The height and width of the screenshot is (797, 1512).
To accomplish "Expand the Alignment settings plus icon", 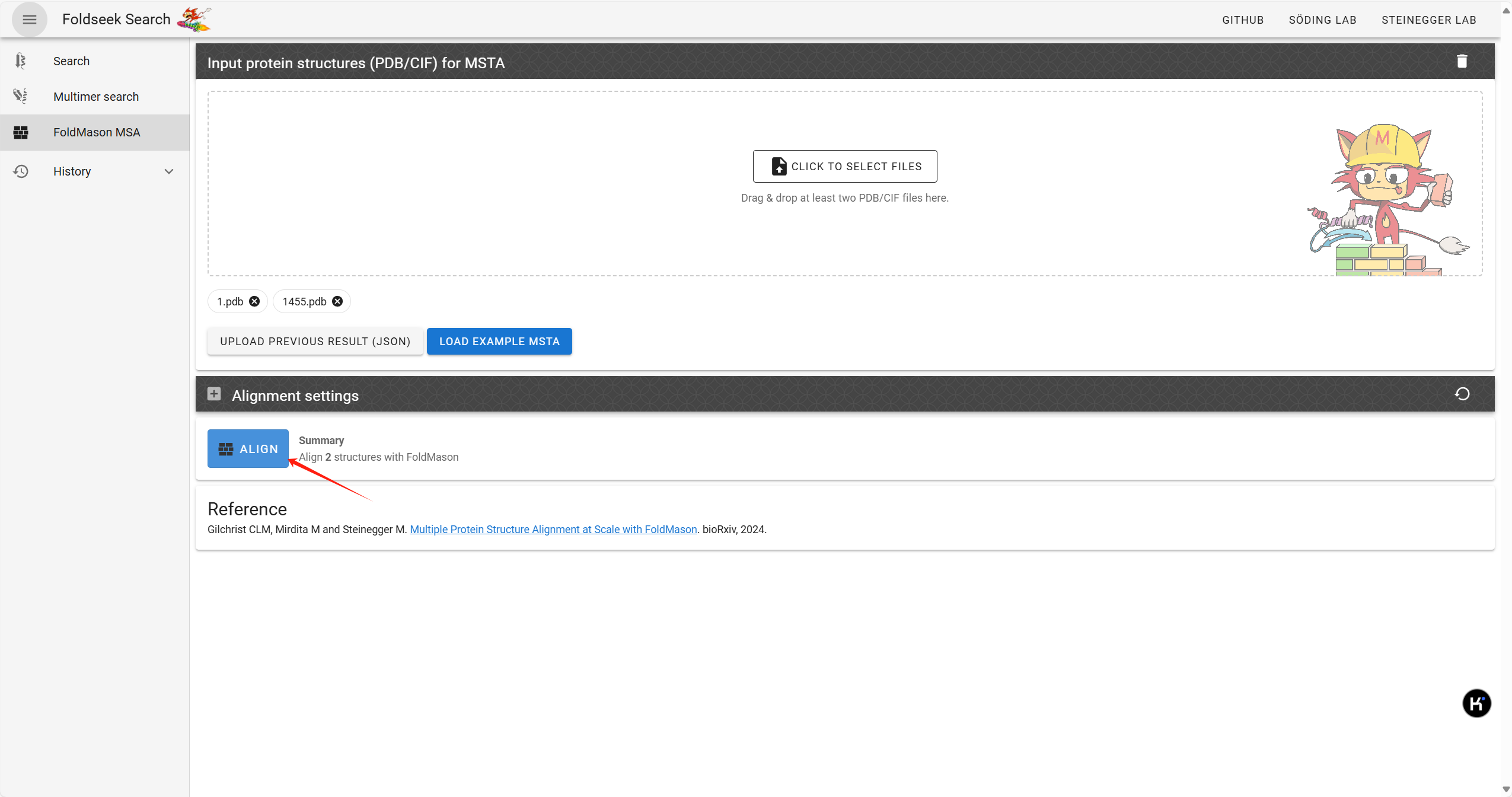I will pyautogui.click(x=214, y=394).
